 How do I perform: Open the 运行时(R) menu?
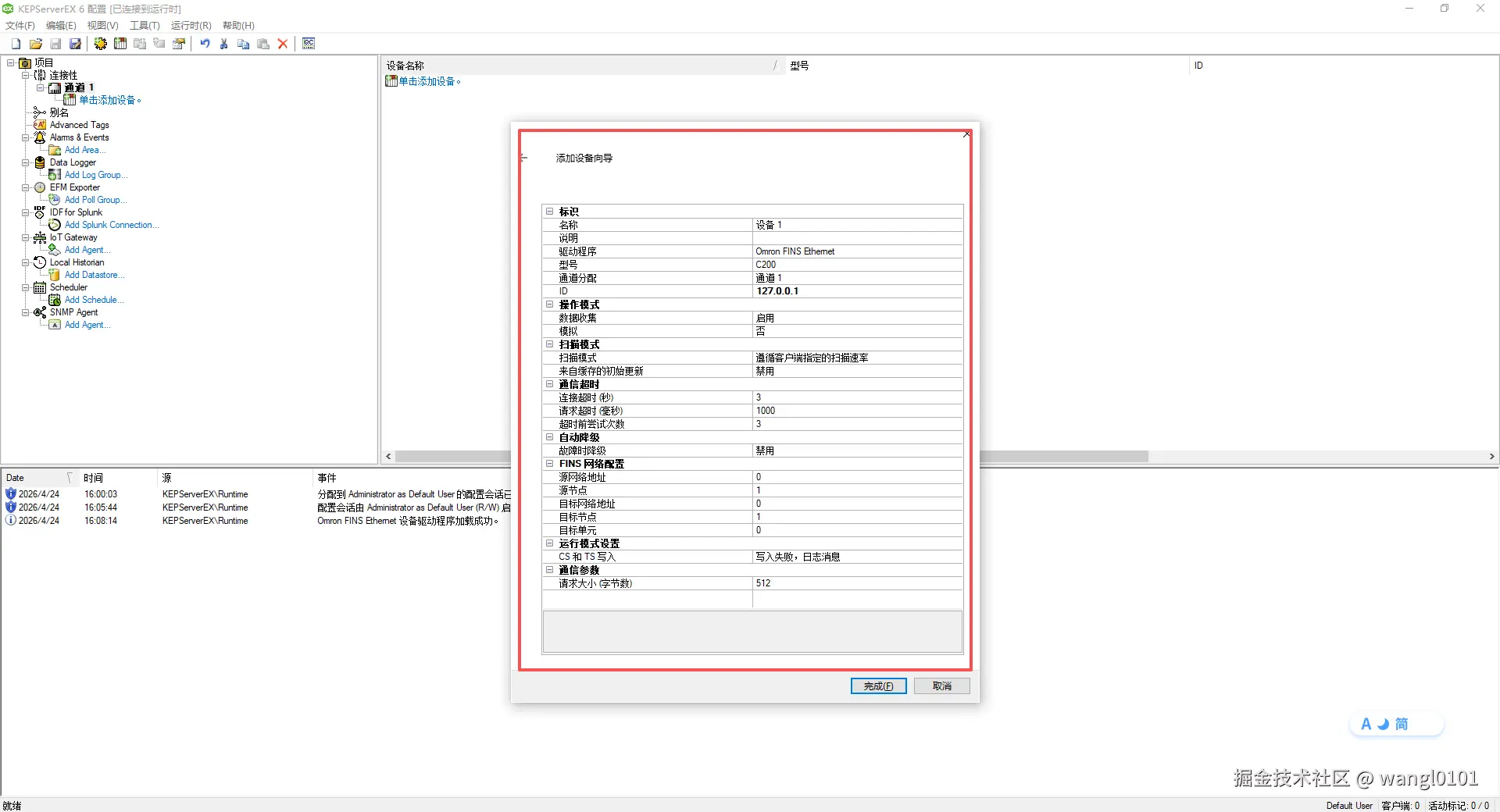pyautogui.click(x=191, y=26)
